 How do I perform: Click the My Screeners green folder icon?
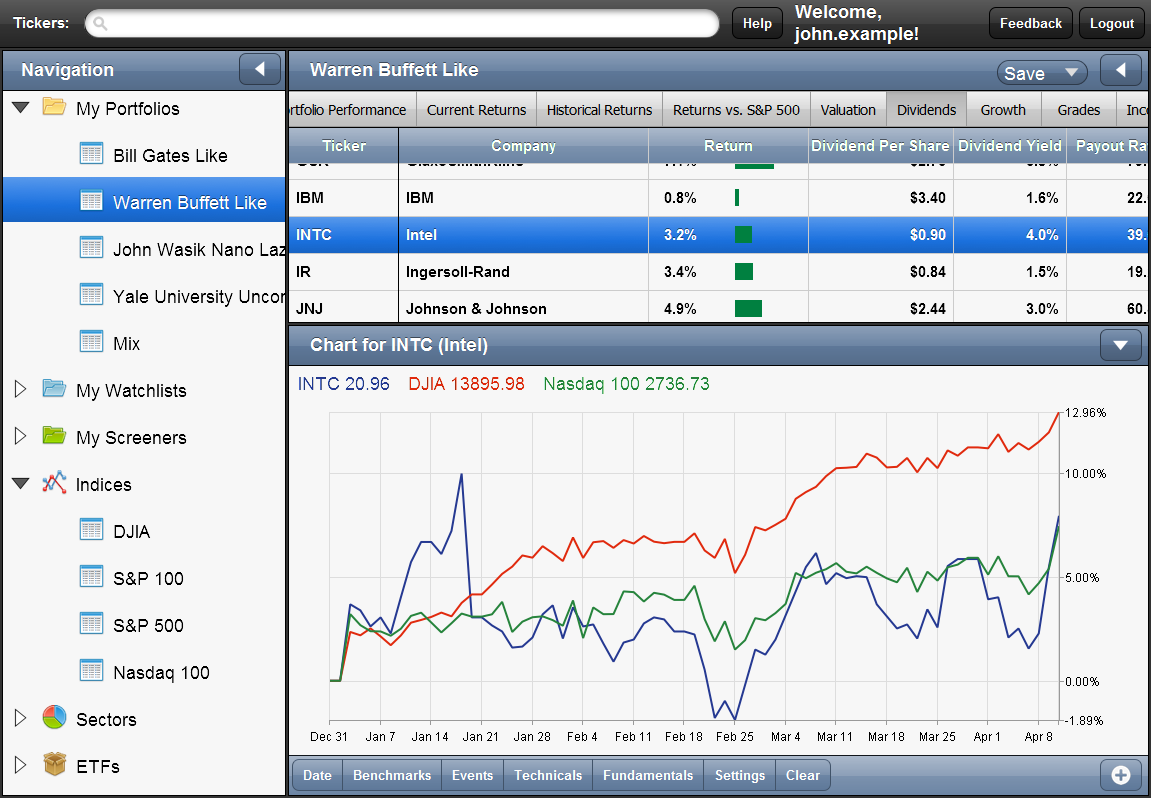tap(54, 436)
